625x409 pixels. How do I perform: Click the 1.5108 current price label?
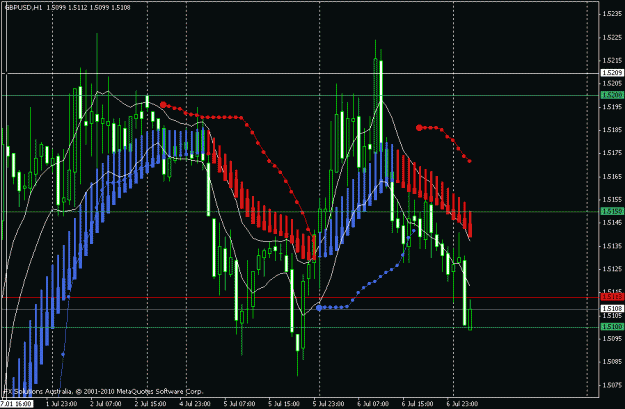point(612,309)
